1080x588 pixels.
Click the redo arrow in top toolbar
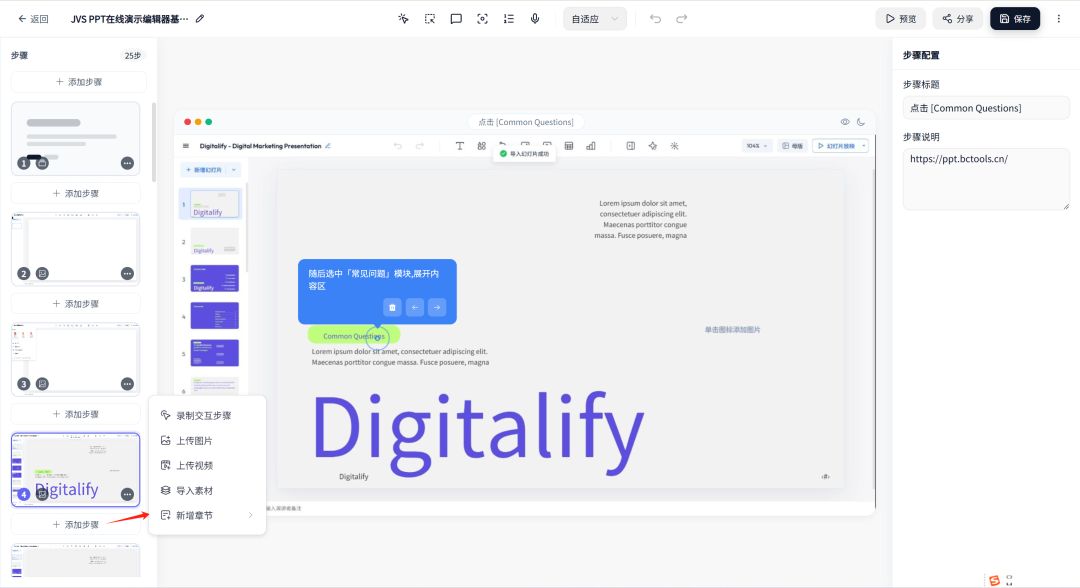681,19
